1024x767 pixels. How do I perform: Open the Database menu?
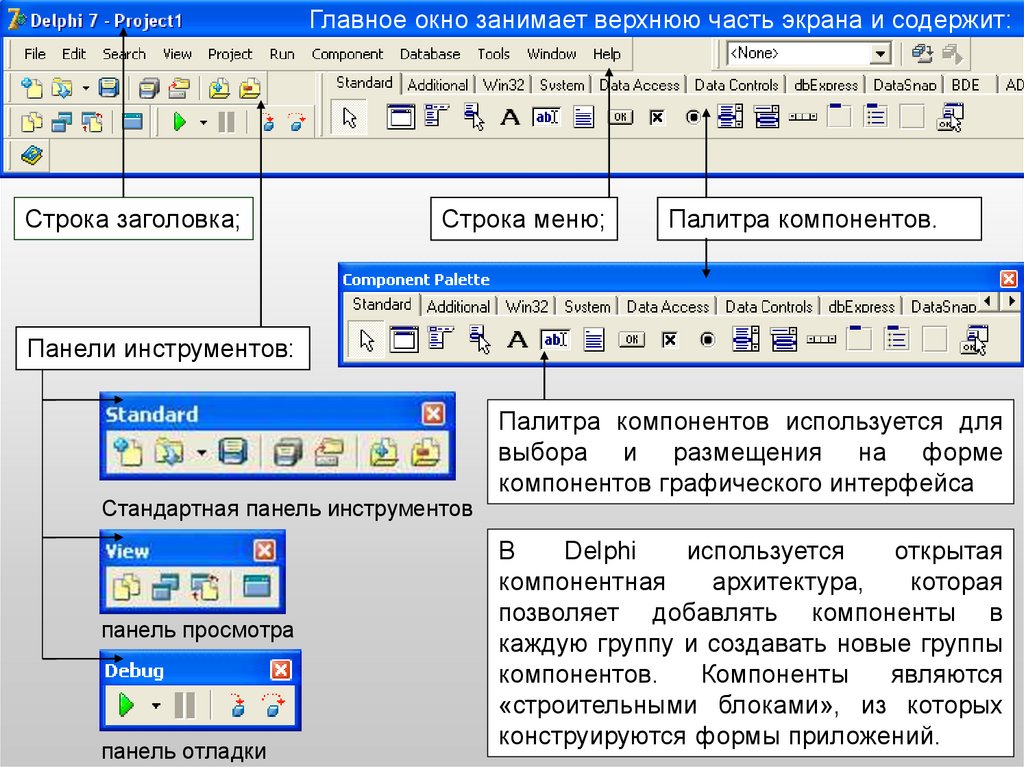430,54
